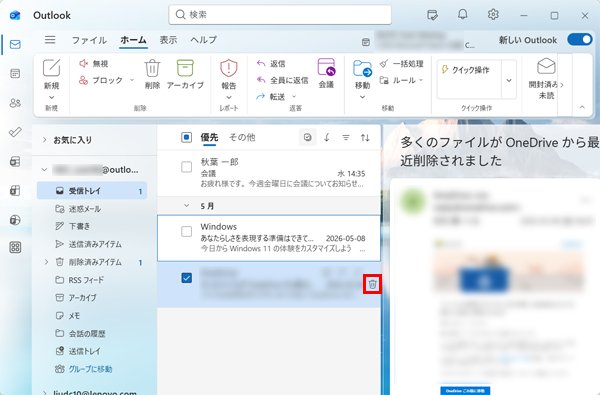Image resolution: width=600 pixels, height=395 pixels.
Task: Click the trash icon on the selected message
Action: (372, 284)
